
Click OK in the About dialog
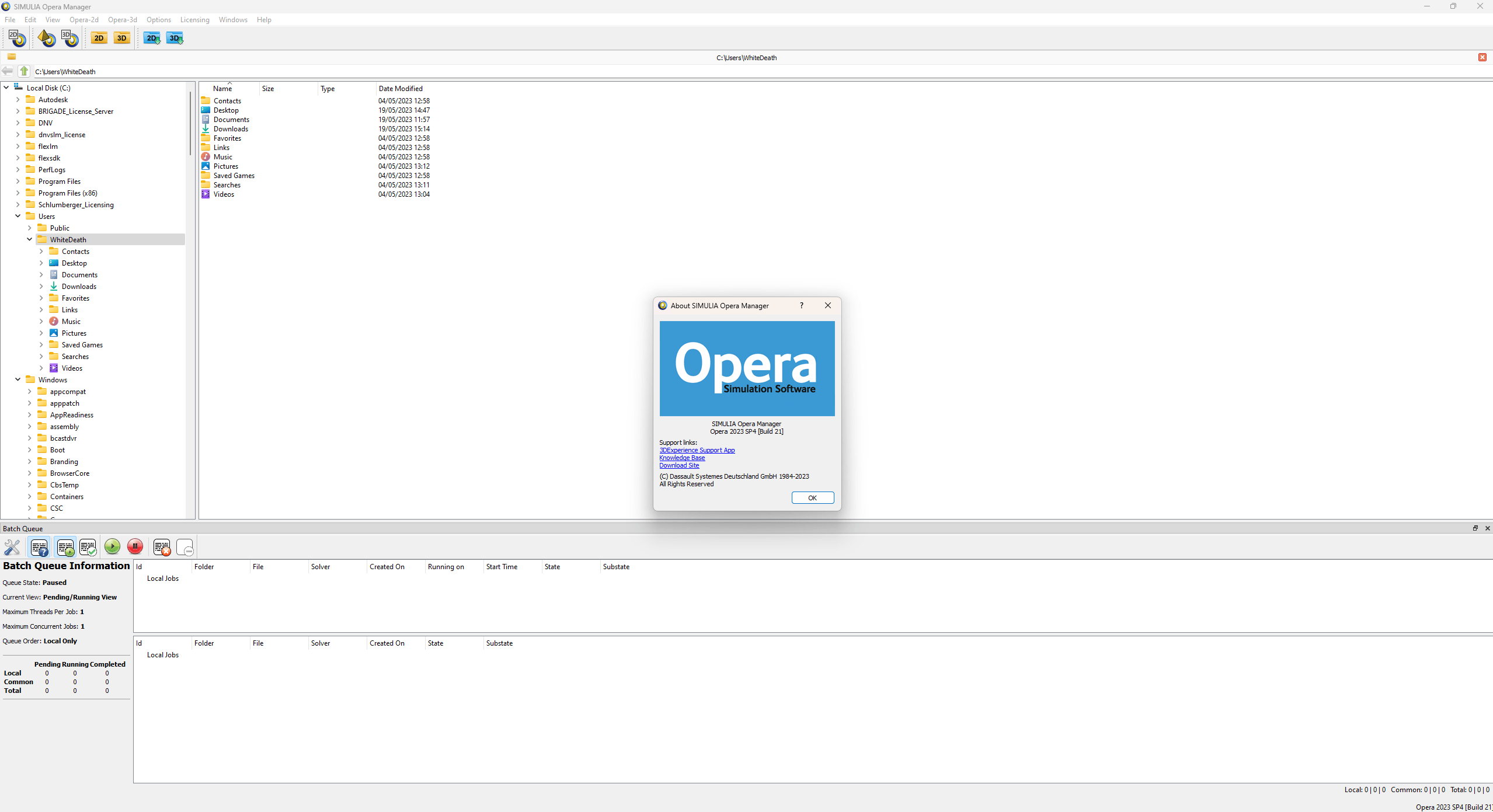coord(812,498)
